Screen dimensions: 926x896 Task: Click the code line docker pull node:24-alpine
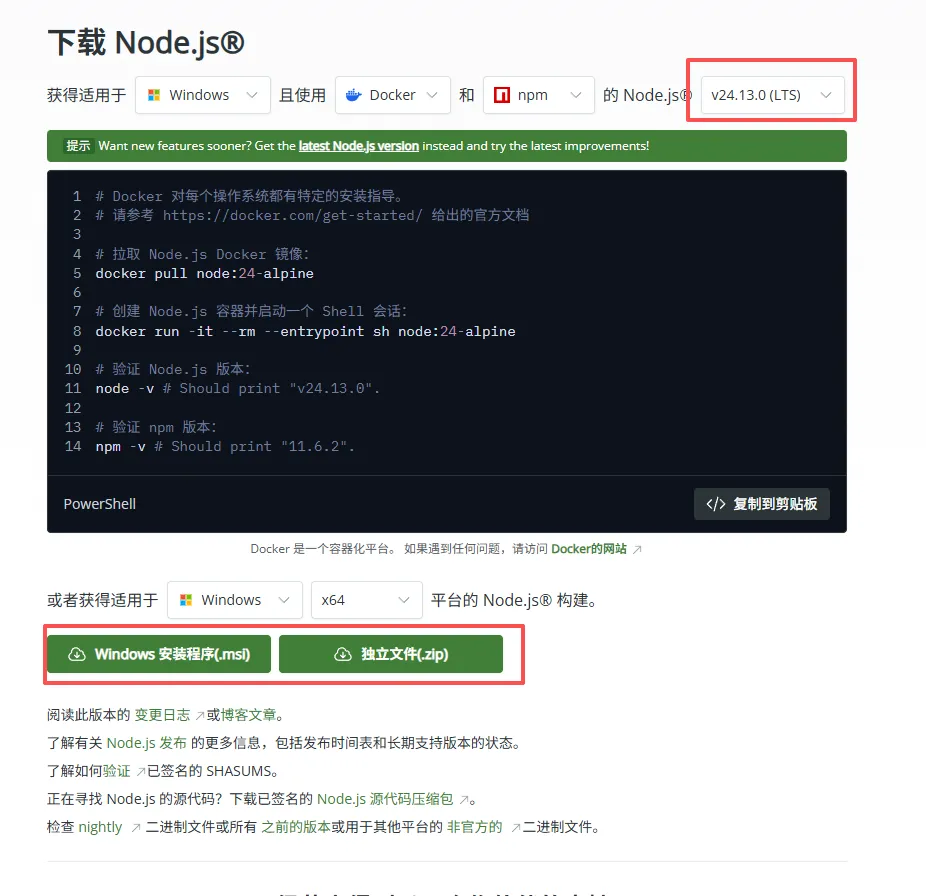tap(204, 273)
